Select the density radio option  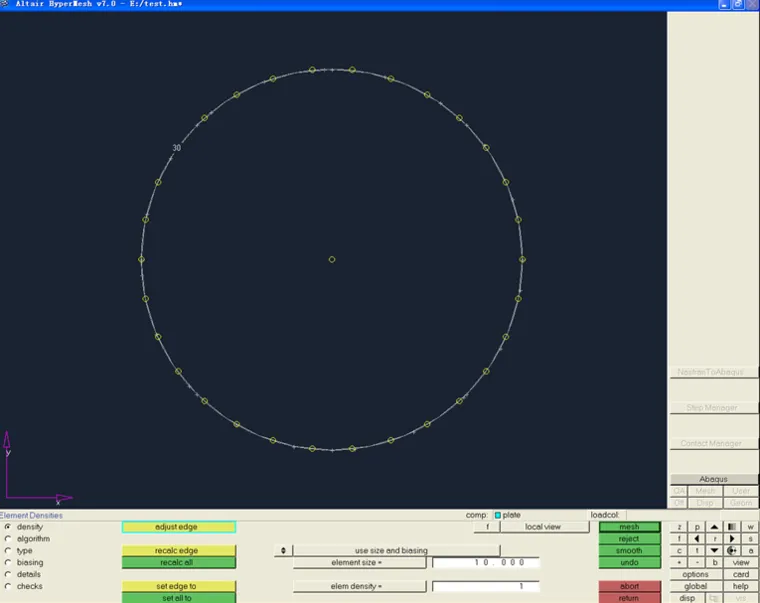(8, 527)
